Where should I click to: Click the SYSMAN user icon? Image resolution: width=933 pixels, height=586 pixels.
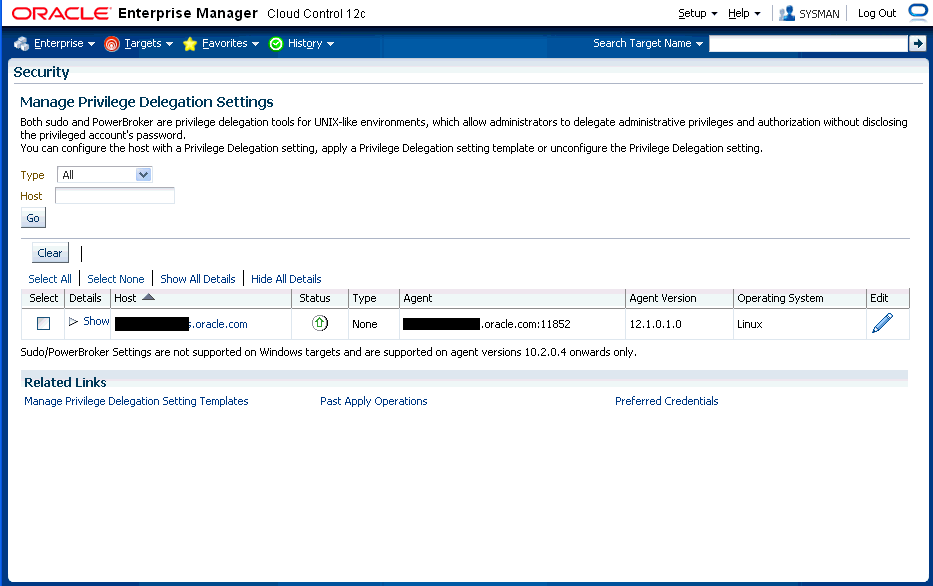tap(787, 13)
